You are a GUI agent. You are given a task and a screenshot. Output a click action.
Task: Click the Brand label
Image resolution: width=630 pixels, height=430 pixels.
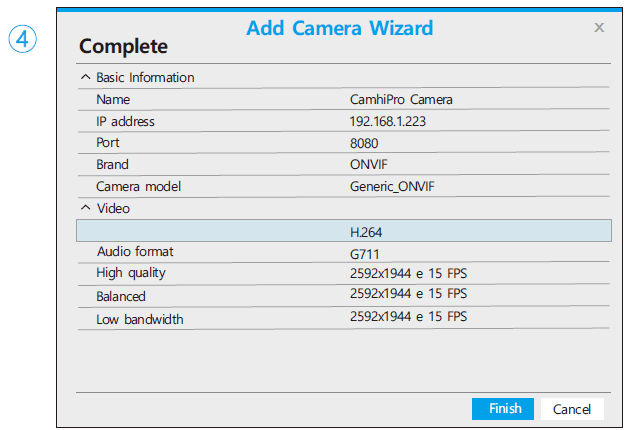pyautogui.click(x=112, y=164)
